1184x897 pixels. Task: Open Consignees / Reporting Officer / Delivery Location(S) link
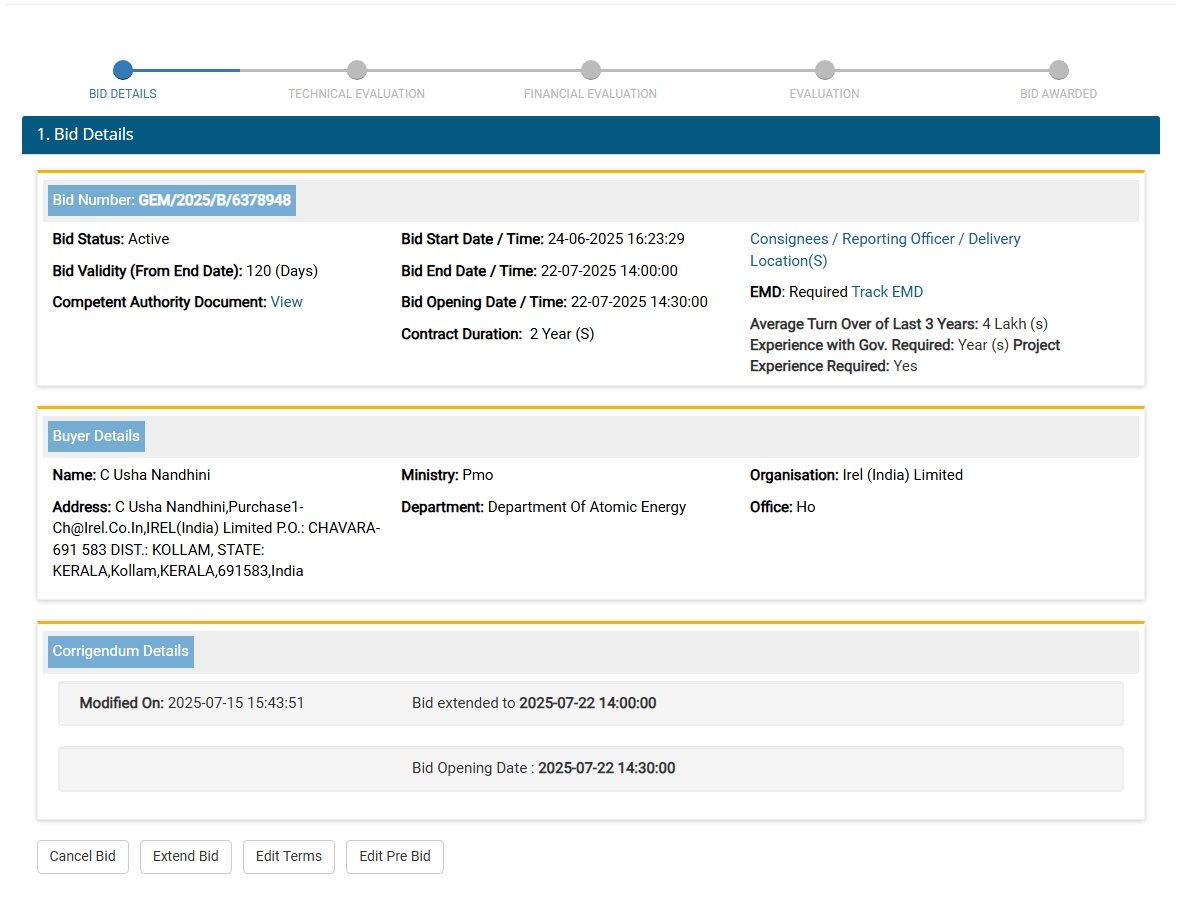click(885, 250)
